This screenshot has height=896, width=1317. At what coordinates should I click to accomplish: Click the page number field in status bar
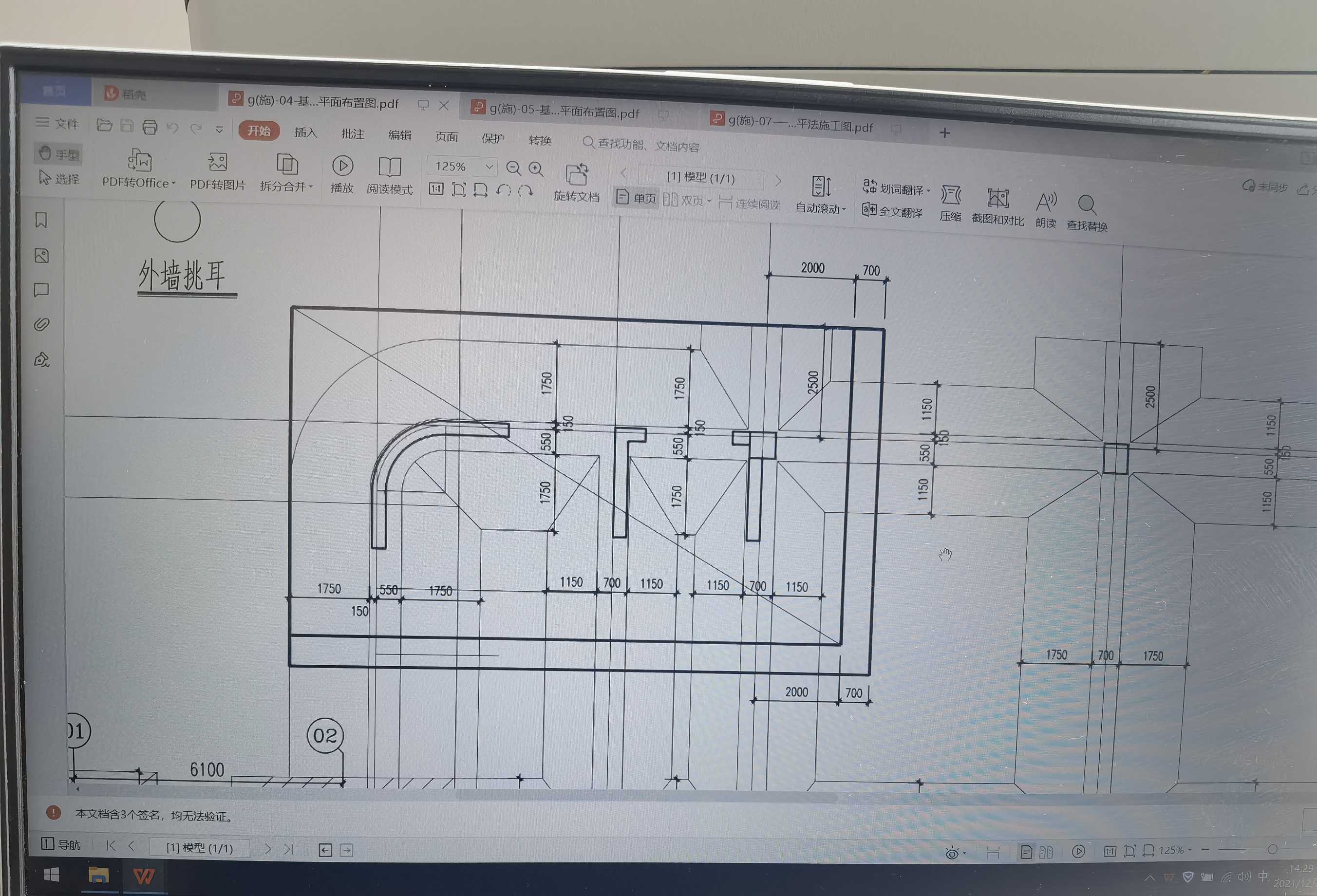pyautogui.click(x=199, y=848)
